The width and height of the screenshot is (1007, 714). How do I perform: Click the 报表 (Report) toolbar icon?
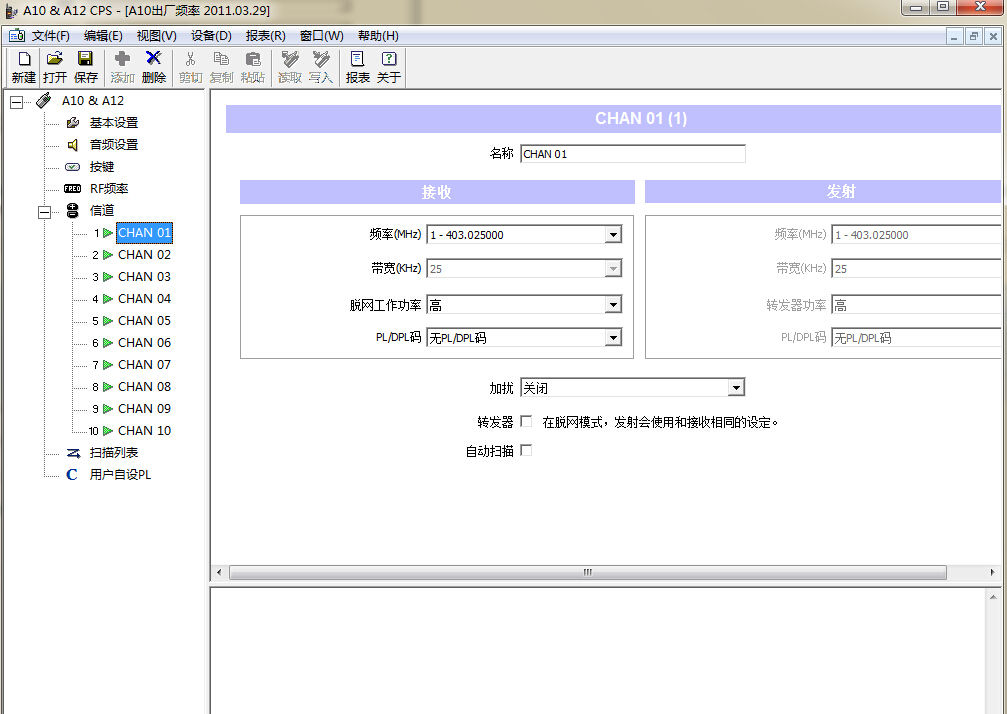point(357,60)
